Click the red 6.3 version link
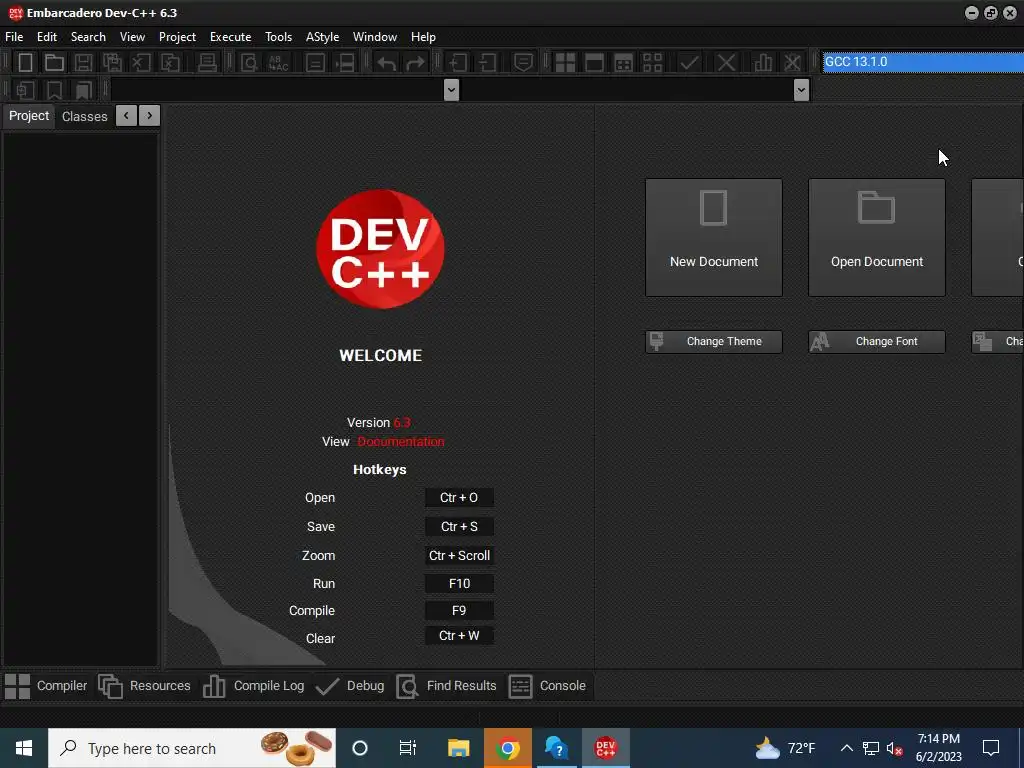 click(x=402, y=423)
